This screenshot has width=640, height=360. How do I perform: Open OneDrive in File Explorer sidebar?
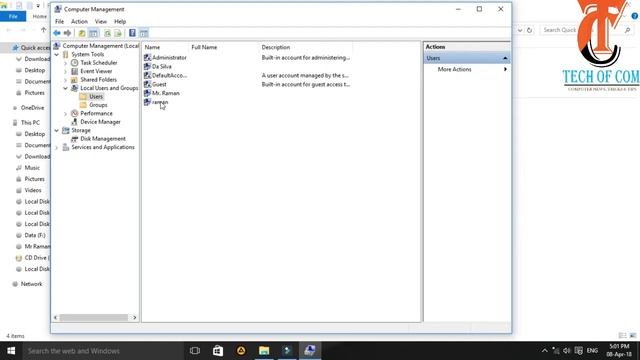[32, 108]
